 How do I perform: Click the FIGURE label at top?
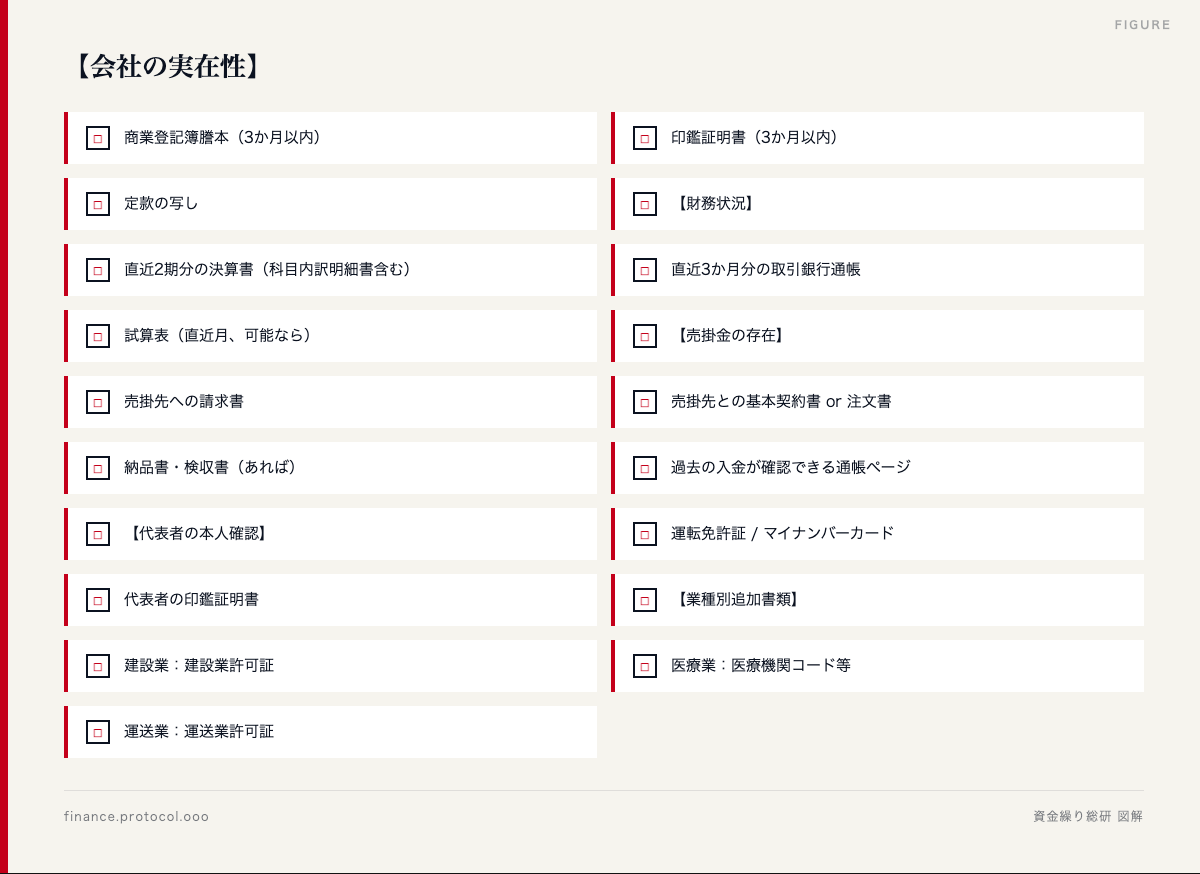[1143, 25]
